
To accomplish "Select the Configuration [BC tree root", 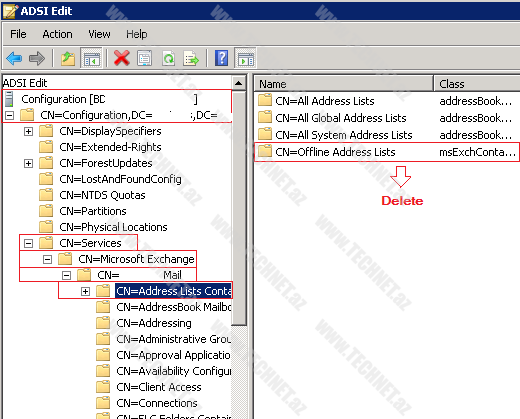I will click(109, 99).
